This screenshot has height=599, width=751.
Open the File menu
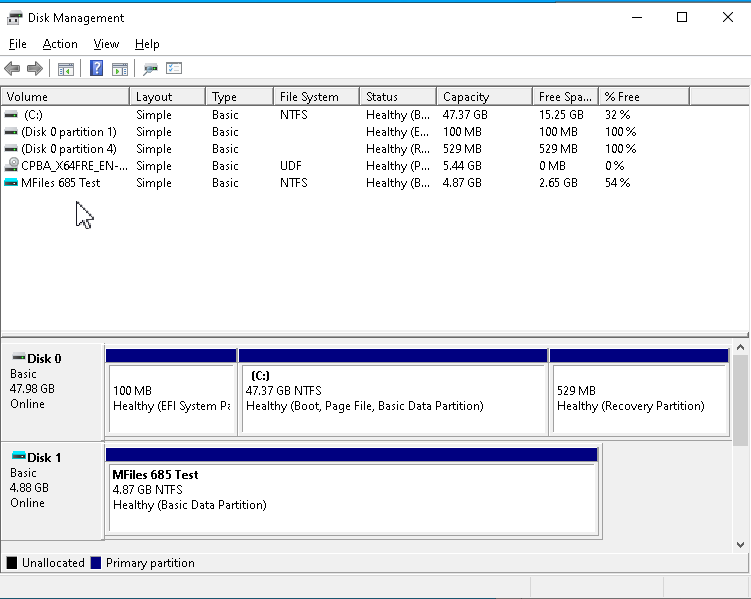click(18, 44)
